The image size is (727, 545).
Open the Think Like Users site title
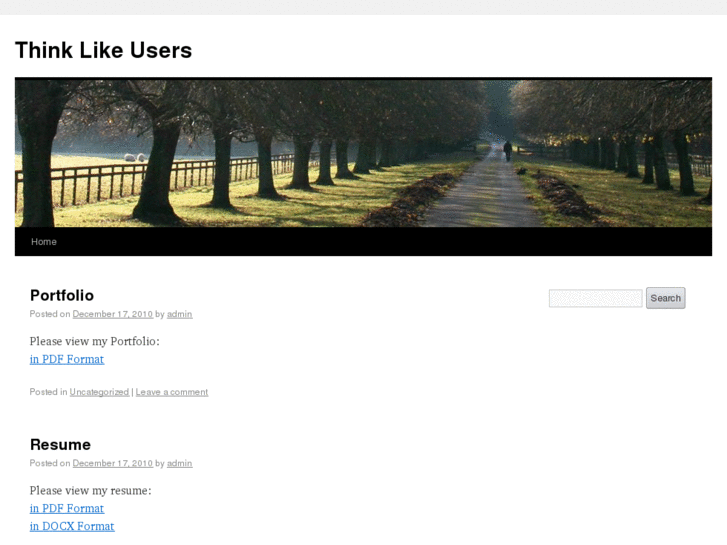(x=103, y=50)
